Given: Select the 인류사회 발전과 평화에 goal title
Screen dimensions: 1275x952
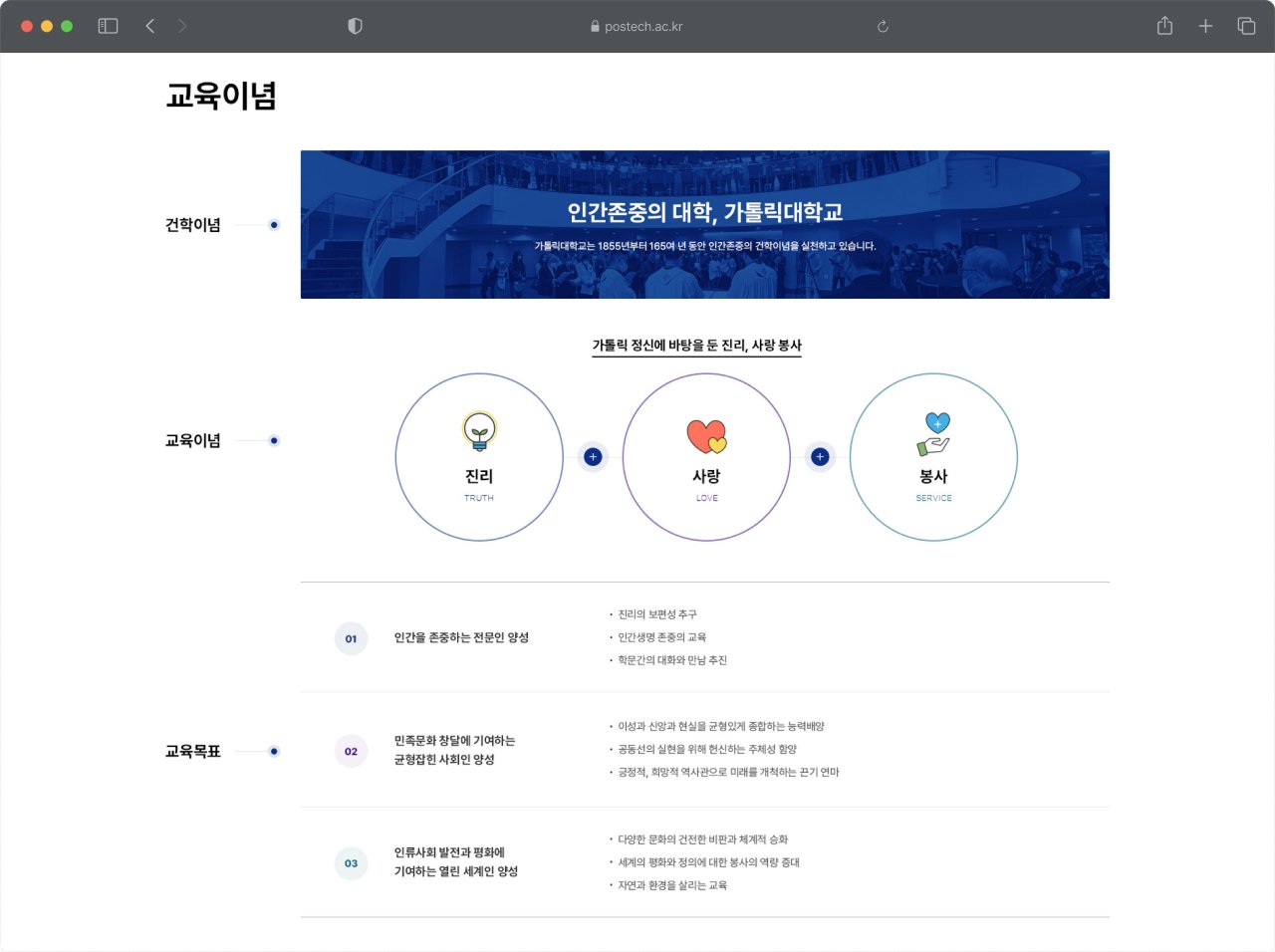Looking at the screenshot, I should 449,852.
